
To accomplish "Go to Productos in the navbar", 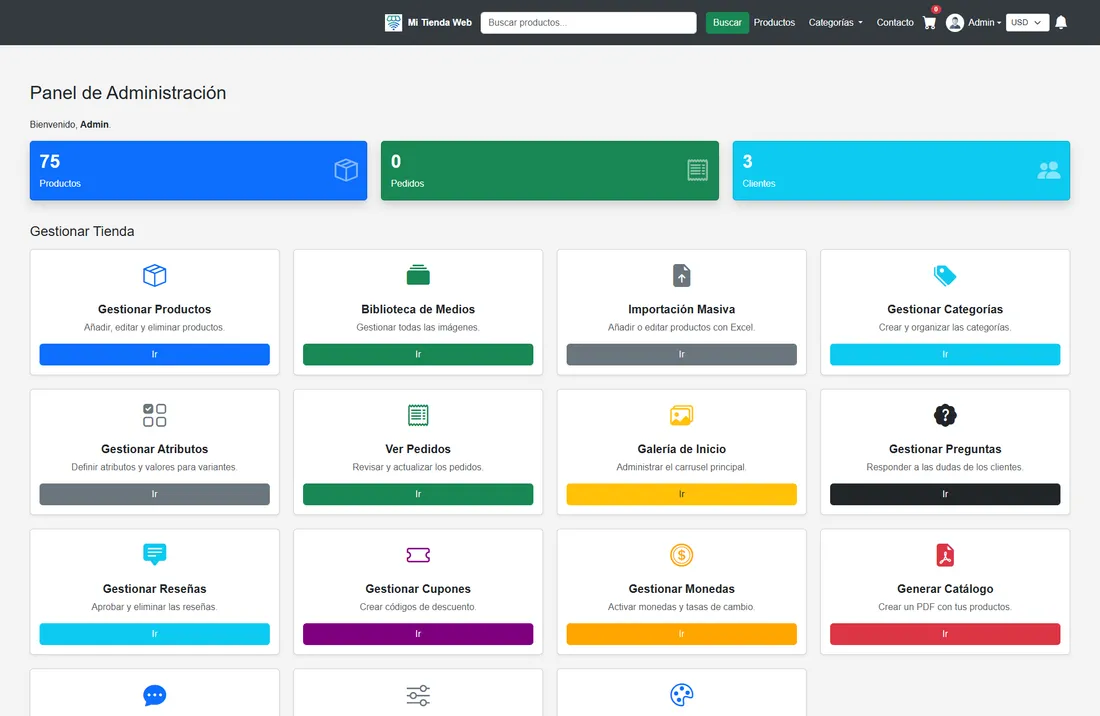I will click(x=774, y=22).
